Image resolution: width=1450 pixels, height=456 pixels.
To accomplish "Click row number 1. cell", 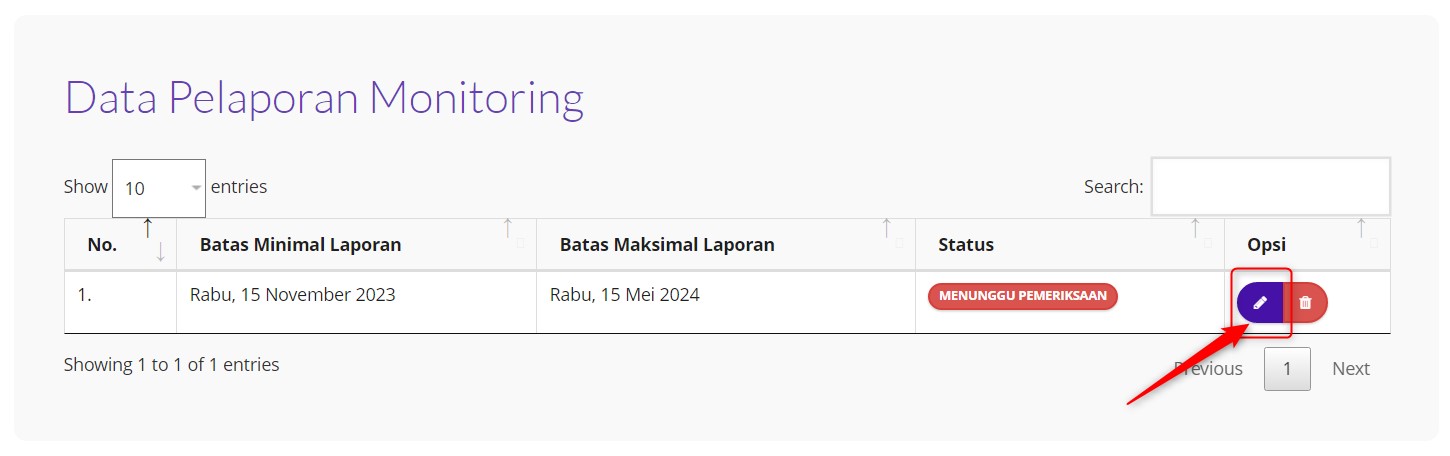I will (86, 295).
